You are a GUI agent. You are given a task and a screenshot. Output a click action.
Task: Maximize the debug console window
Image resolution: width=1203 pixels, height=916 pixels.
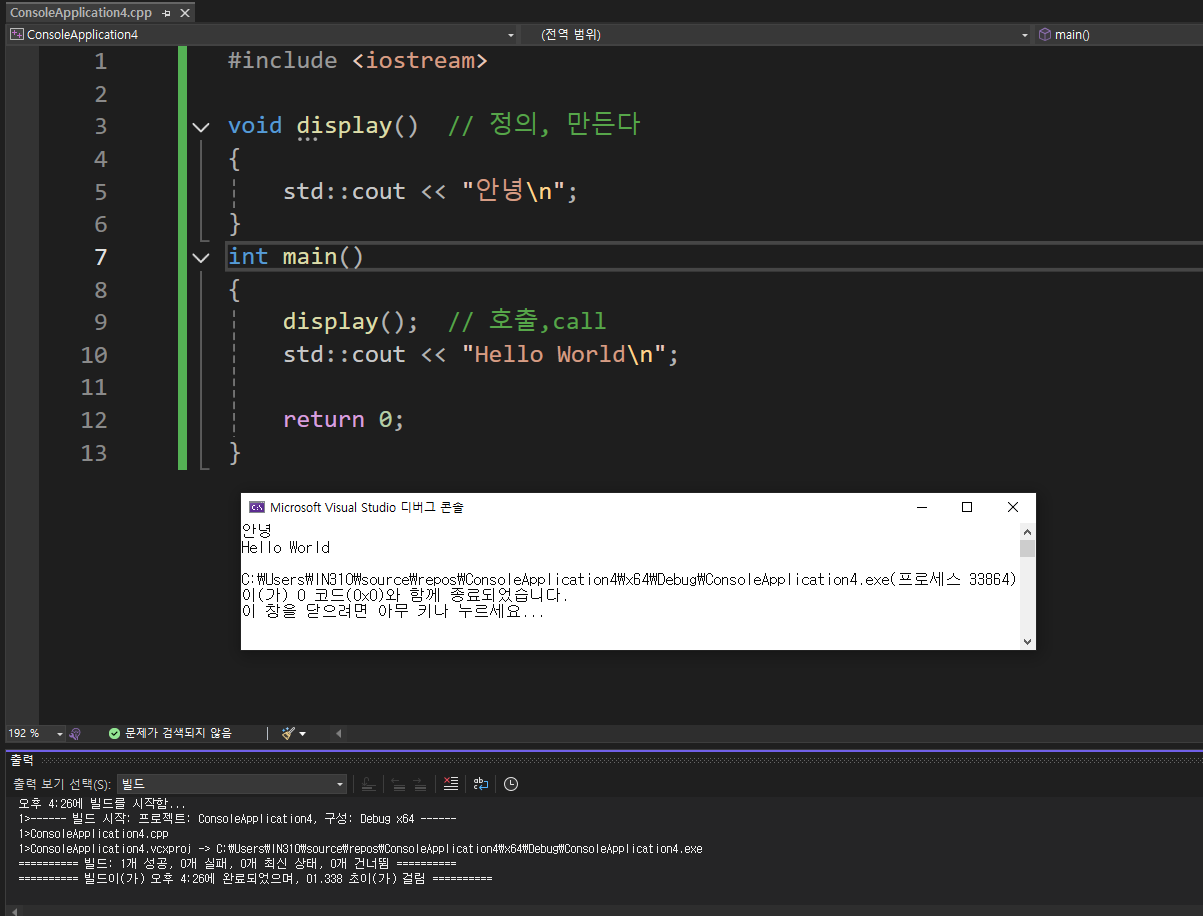(967, 507)
